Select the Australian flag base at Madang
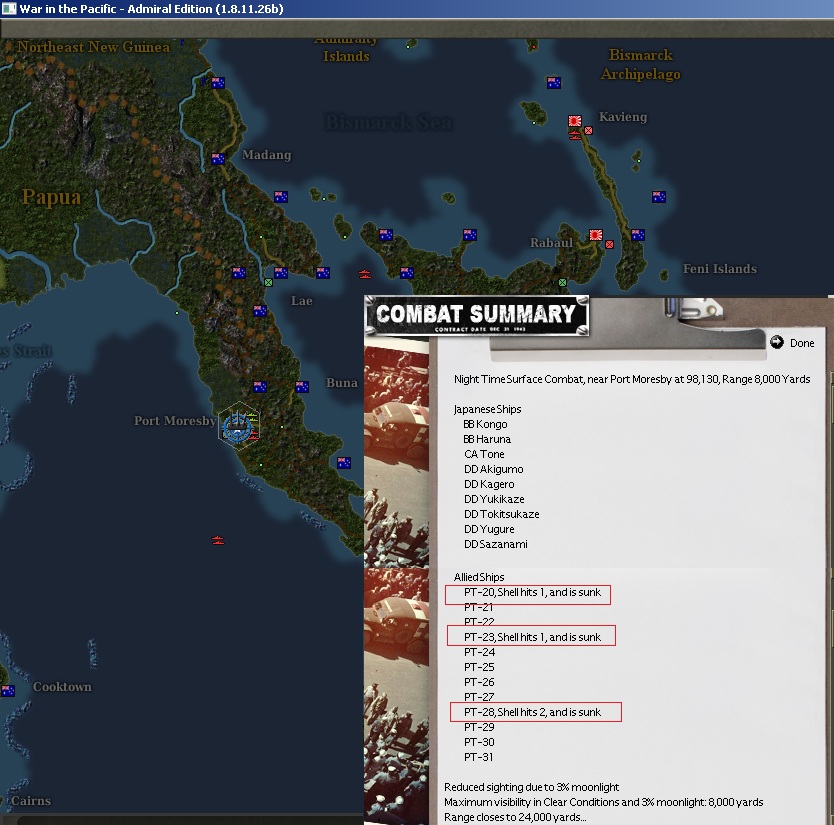 pos(218,159)
